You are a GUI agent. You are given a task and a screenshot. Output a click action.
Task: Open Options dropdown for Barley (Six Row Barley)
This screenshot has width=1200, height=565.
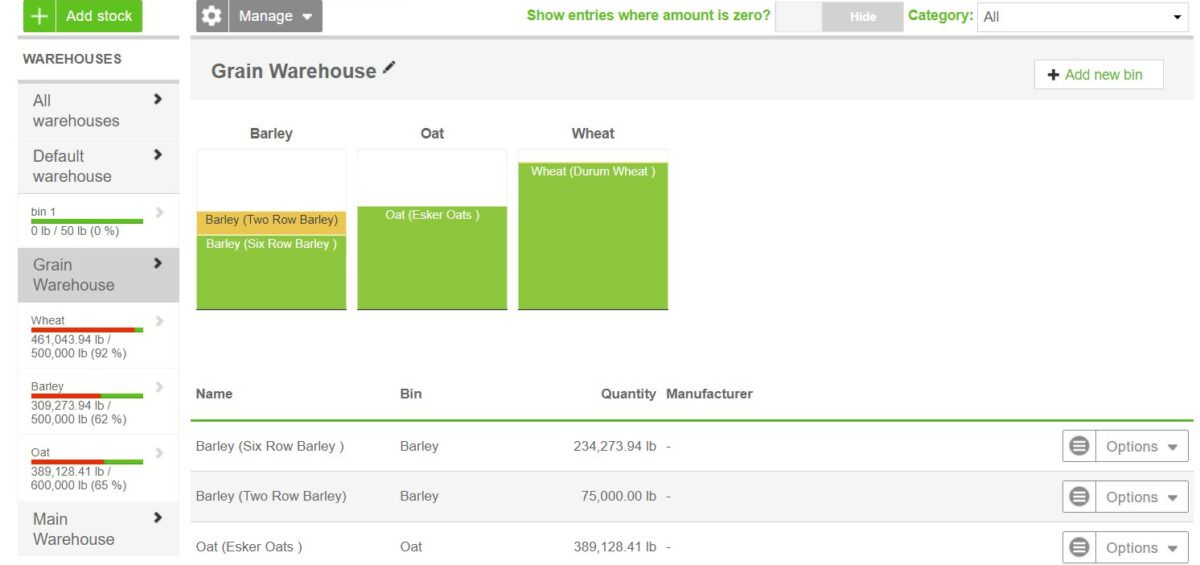(x=1142, y=447)
